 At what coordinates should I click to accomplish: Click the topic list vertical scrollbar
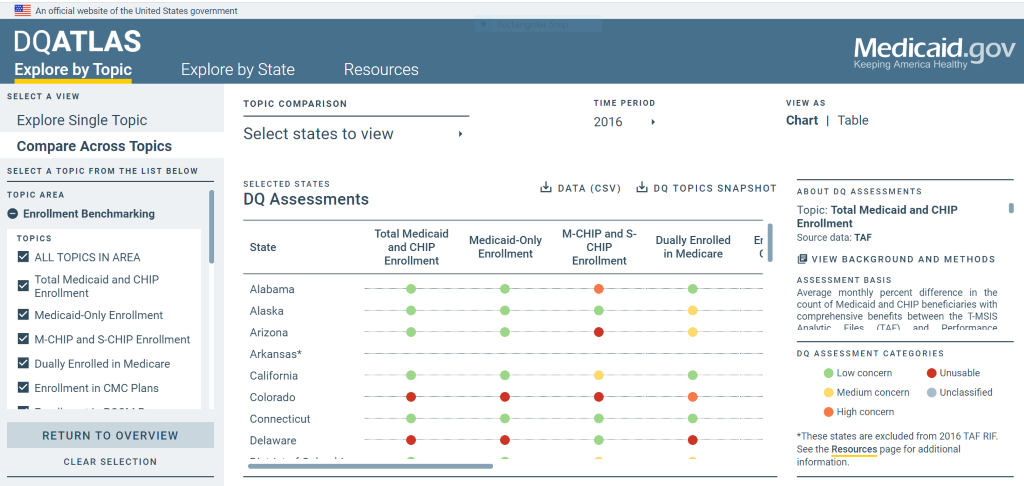click(x=211, y=227)
